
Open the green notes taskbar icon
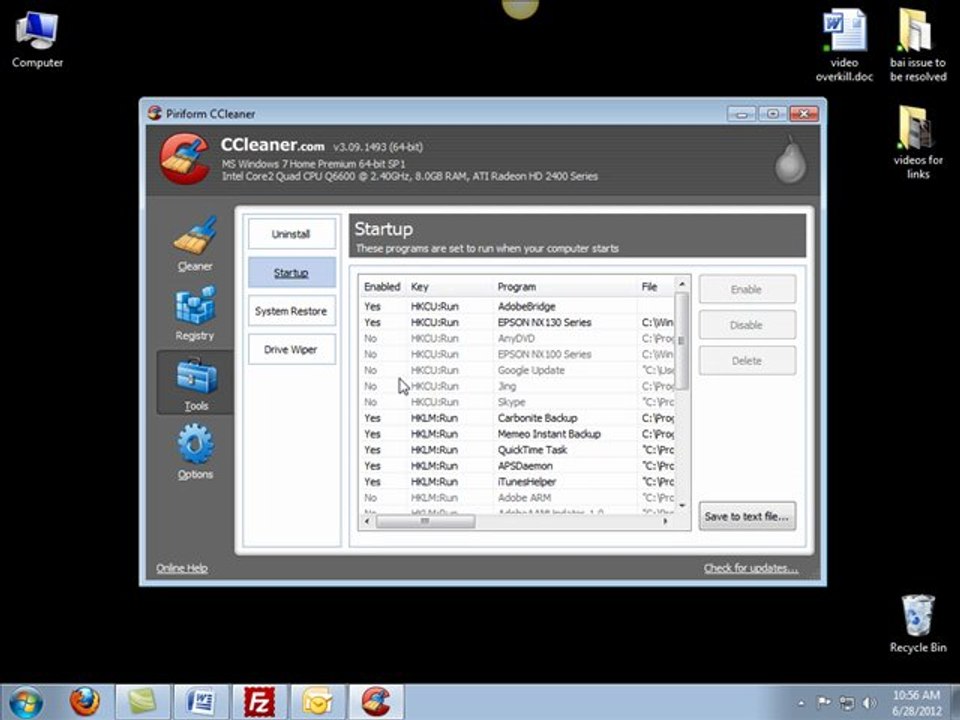point(142,702)
